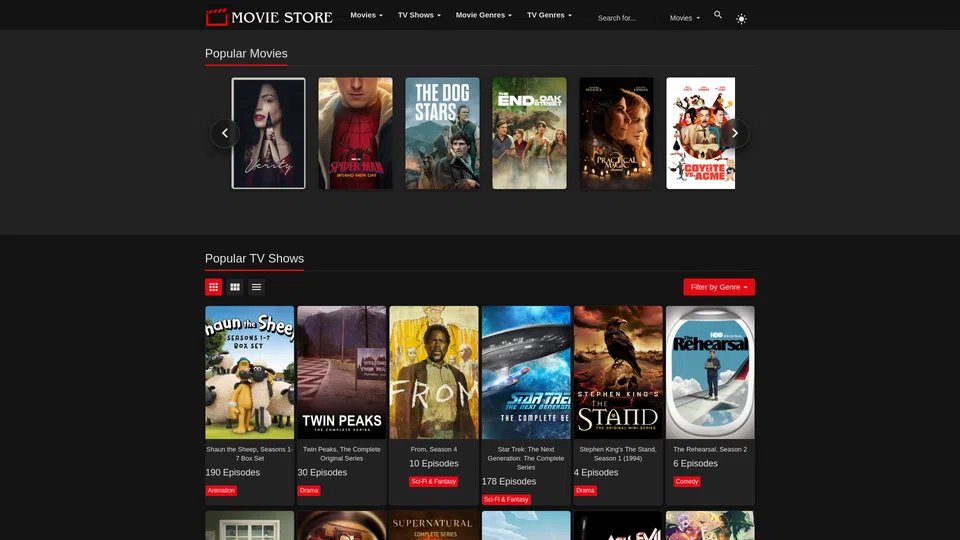The width and height of the screenshot is (960, 540).
Task: Expand the Movie Genres menu
Action: tap(483, 15)
